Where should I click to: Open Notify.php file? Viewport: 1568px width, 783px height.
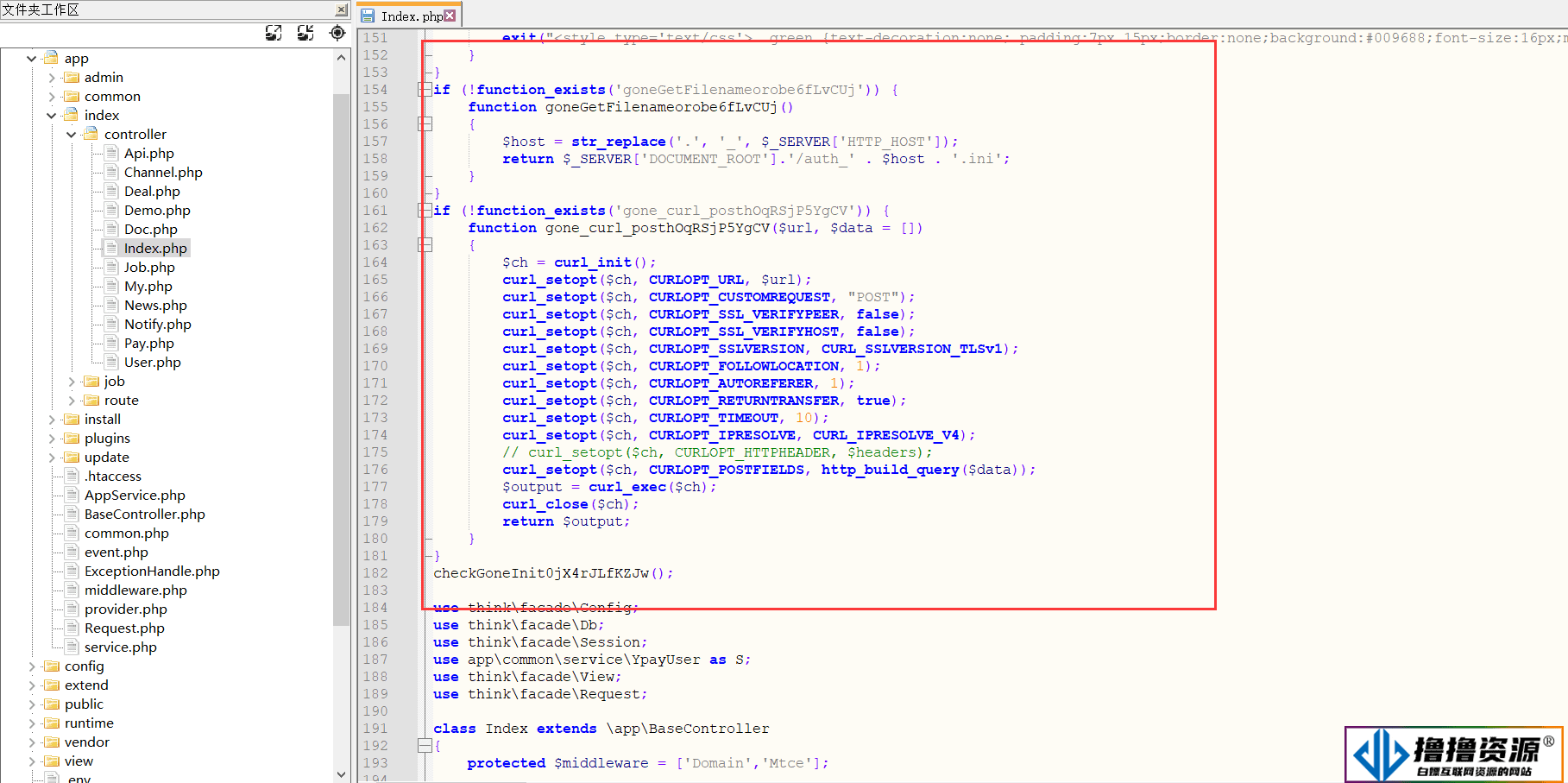[157, 325]
